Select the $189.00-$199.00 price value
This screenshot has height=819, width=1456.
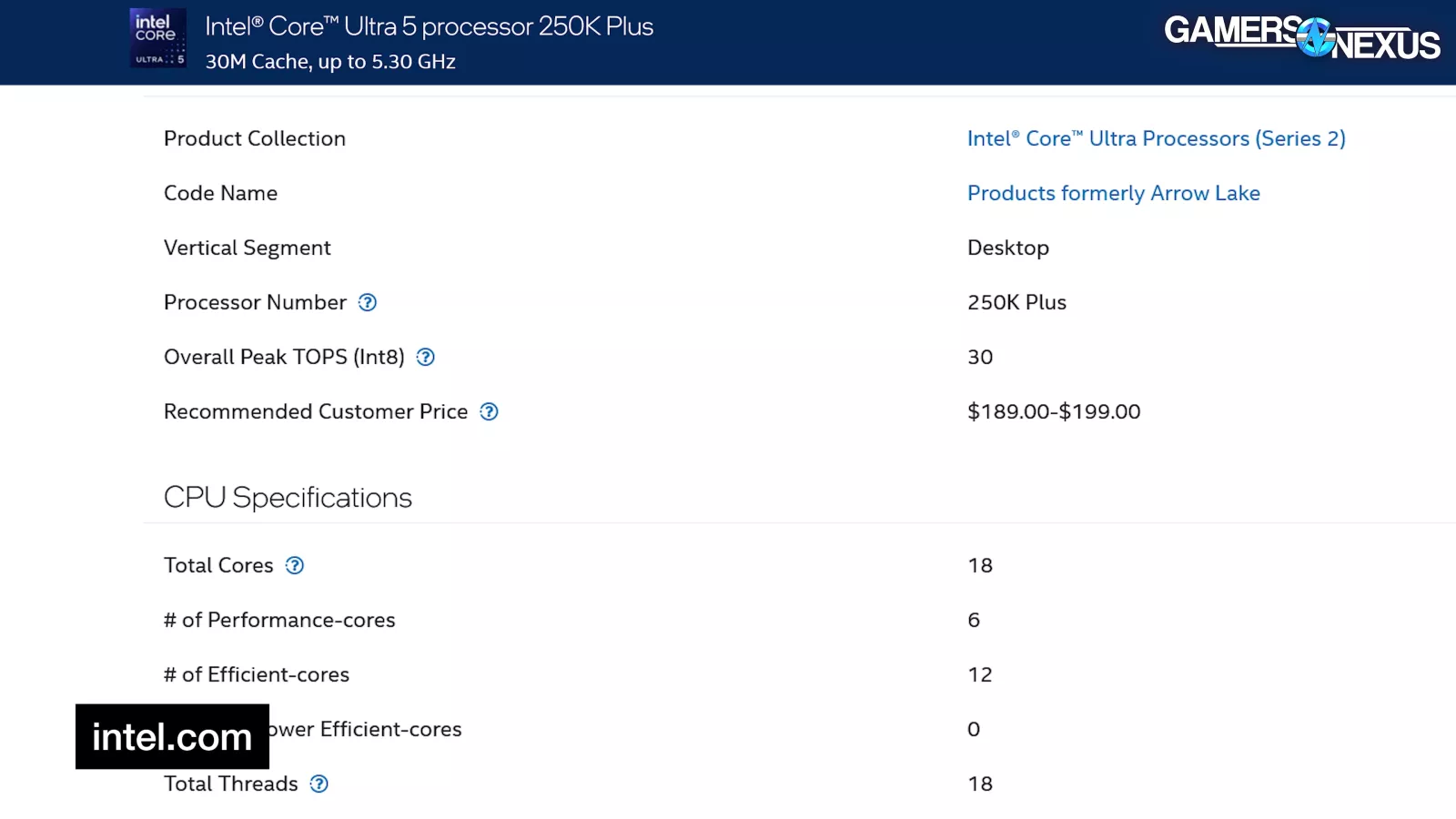point(1053,412)
